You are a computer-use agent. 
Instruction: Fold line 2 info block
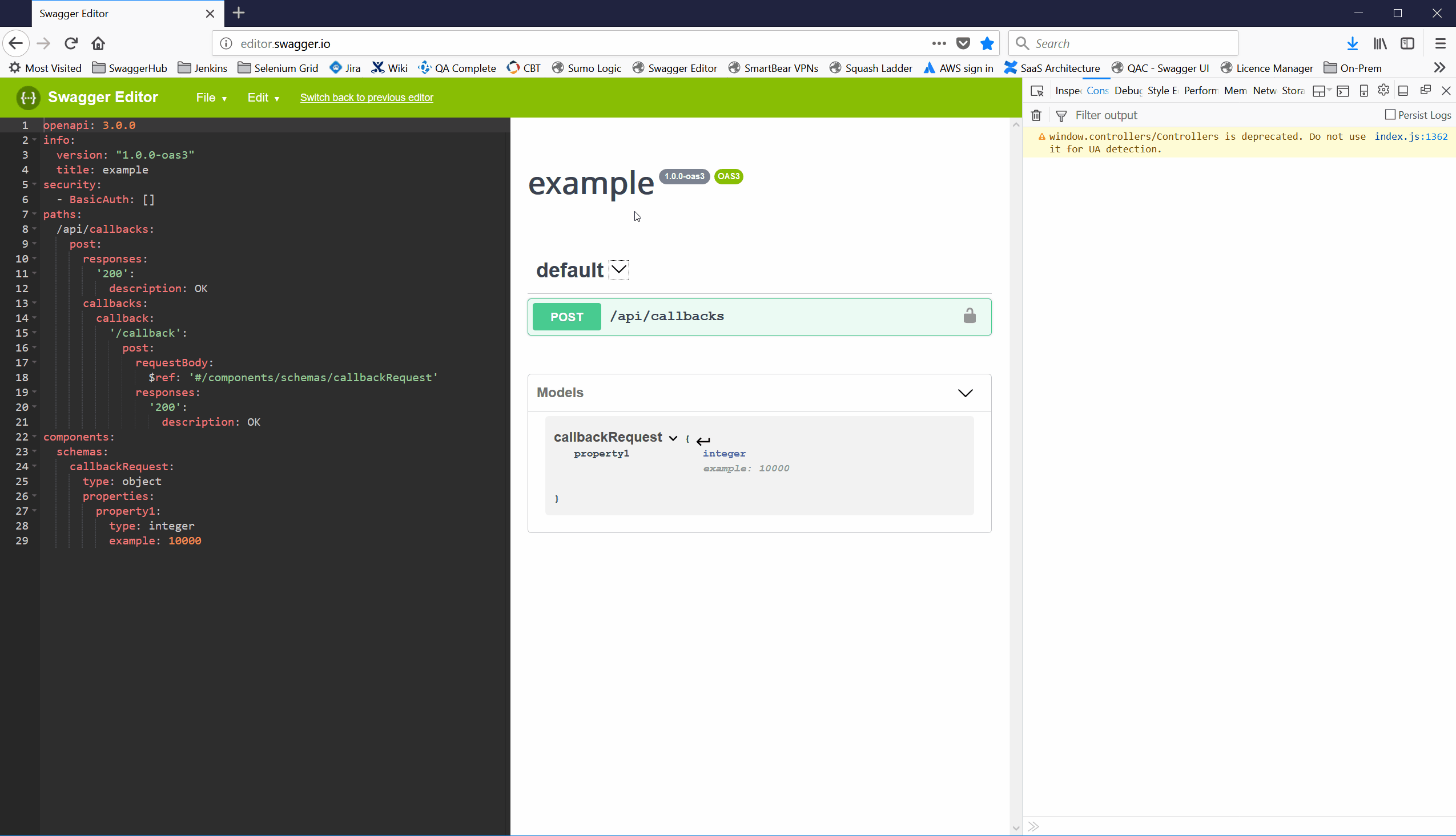click(34, 140)
